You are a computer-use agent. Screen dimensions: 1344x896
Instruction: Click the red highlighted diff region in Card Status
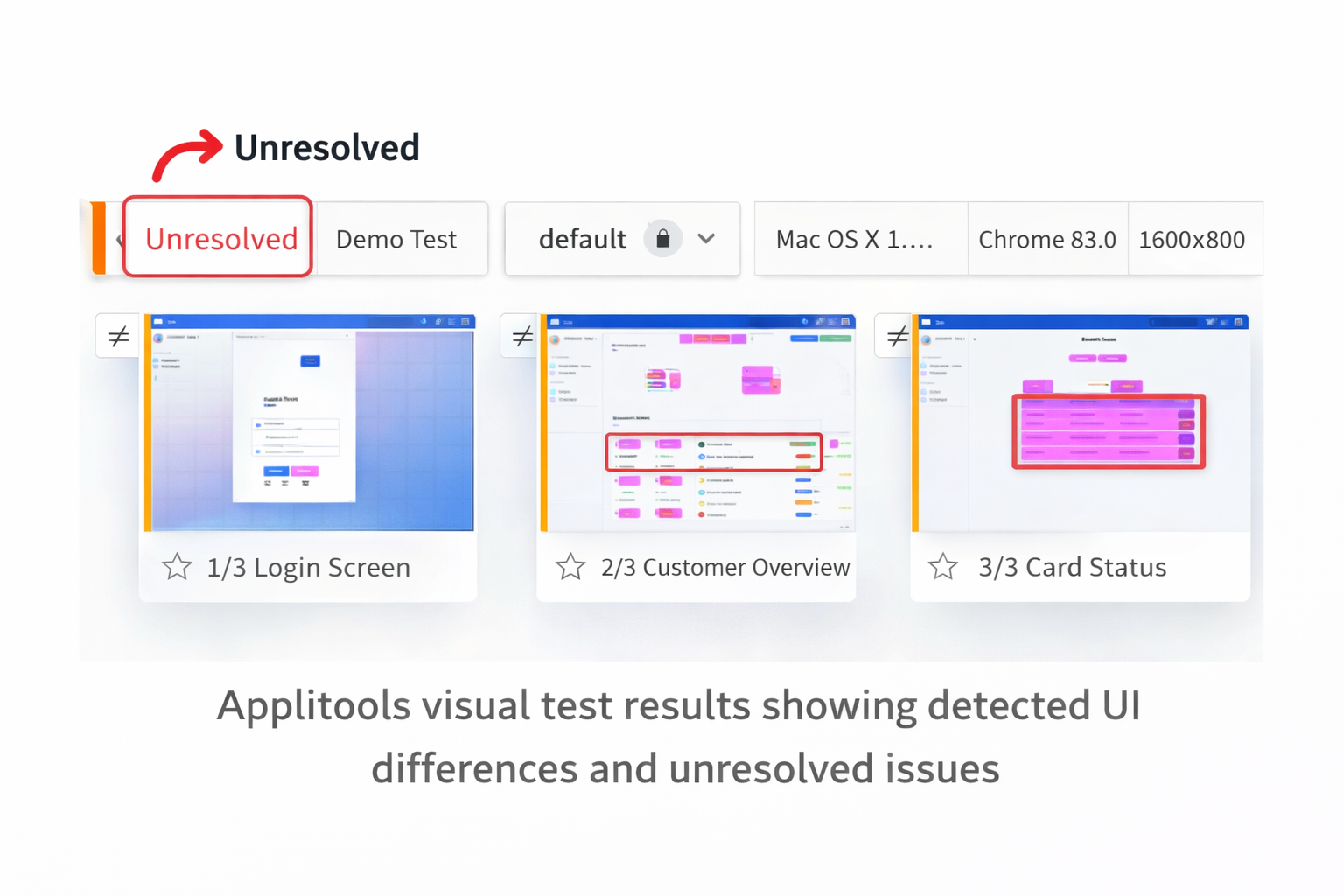tap(1108, 430)
